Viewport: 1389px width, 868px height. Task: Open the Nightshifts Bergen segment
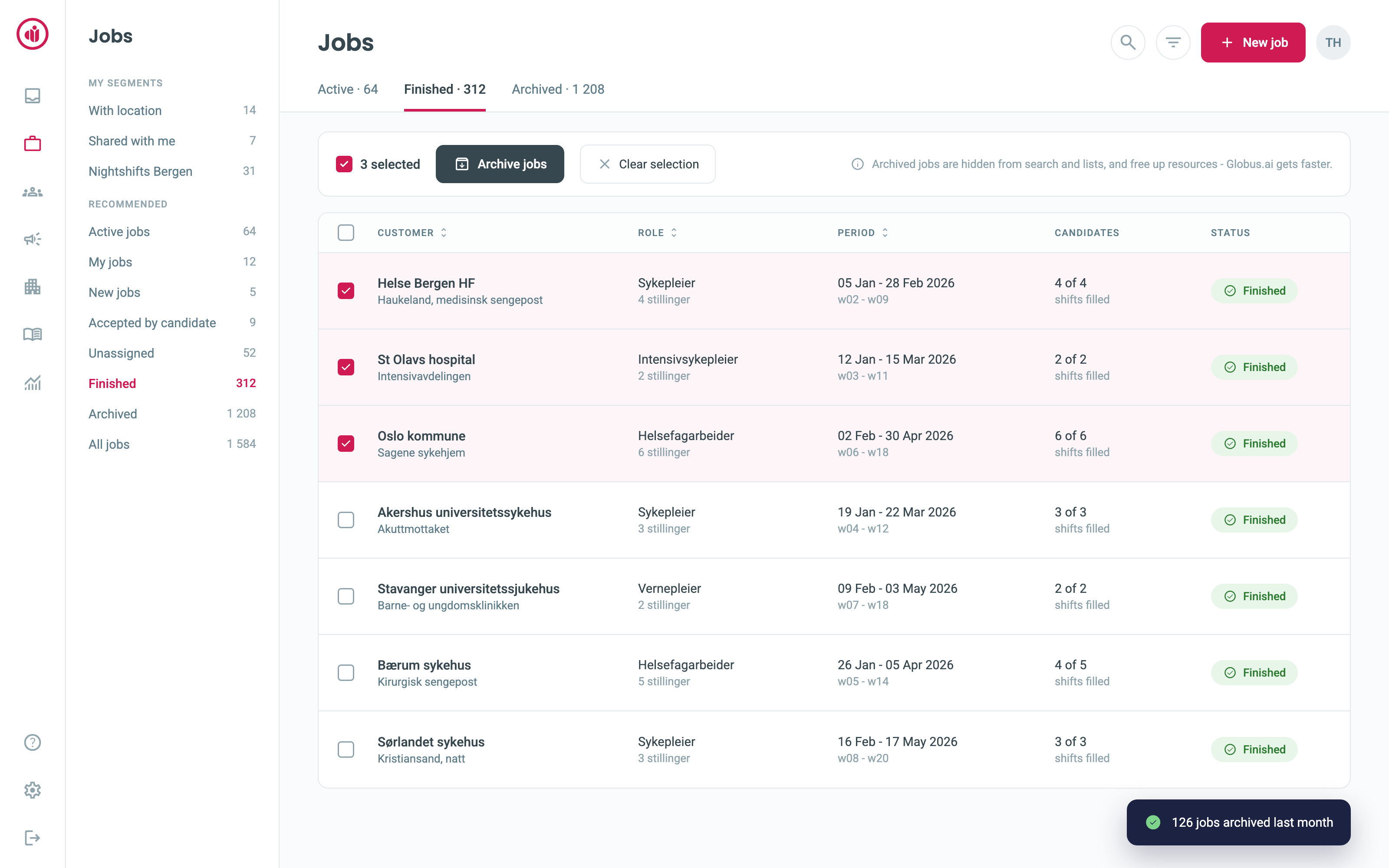pos(171,171)
